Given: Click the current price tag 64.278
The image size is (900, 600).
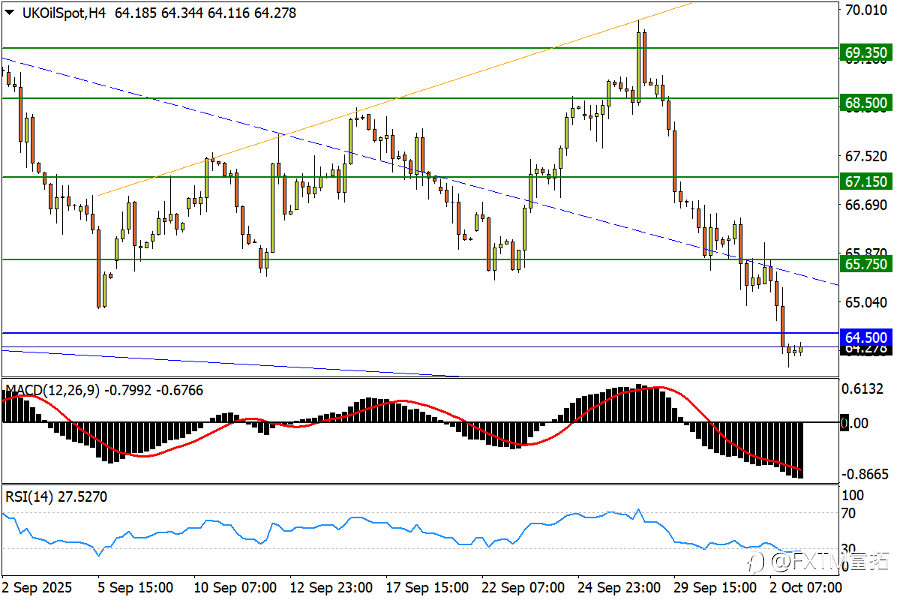Looking at the screenshot, I should tap(866, 350).
